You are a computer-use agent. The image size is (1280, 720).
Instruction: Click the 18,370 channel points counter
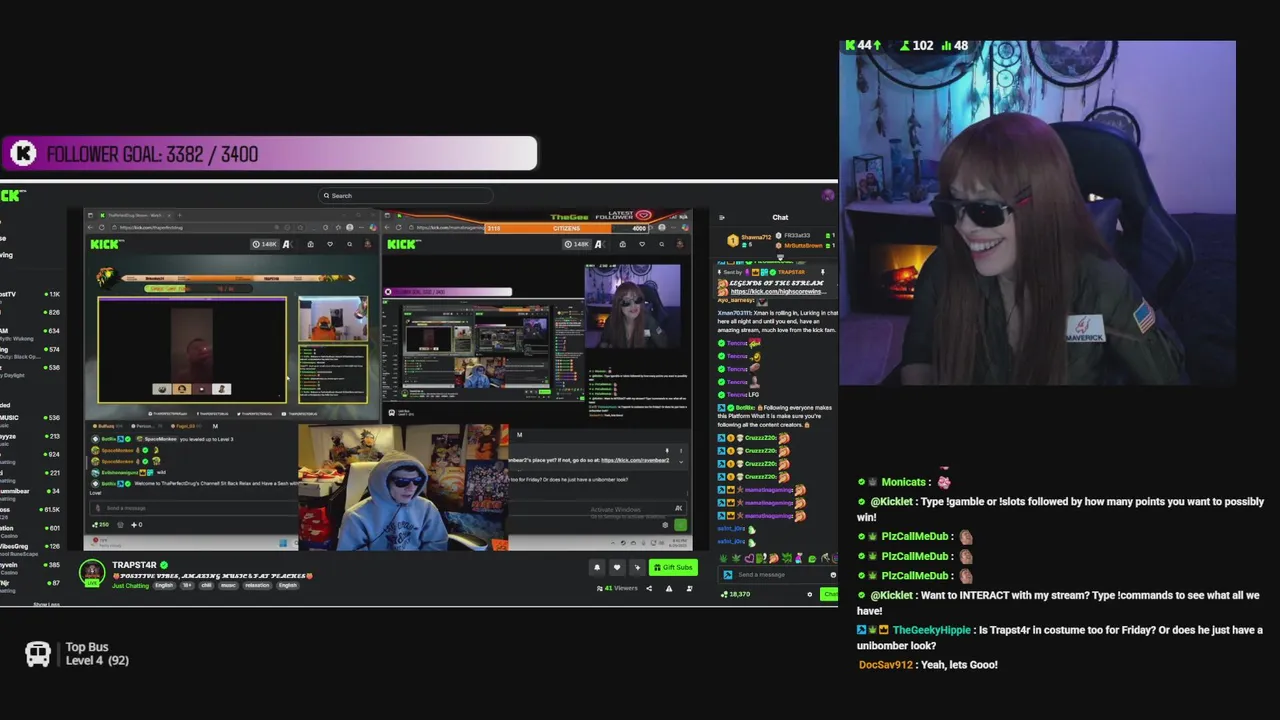[x=736, y=594]
